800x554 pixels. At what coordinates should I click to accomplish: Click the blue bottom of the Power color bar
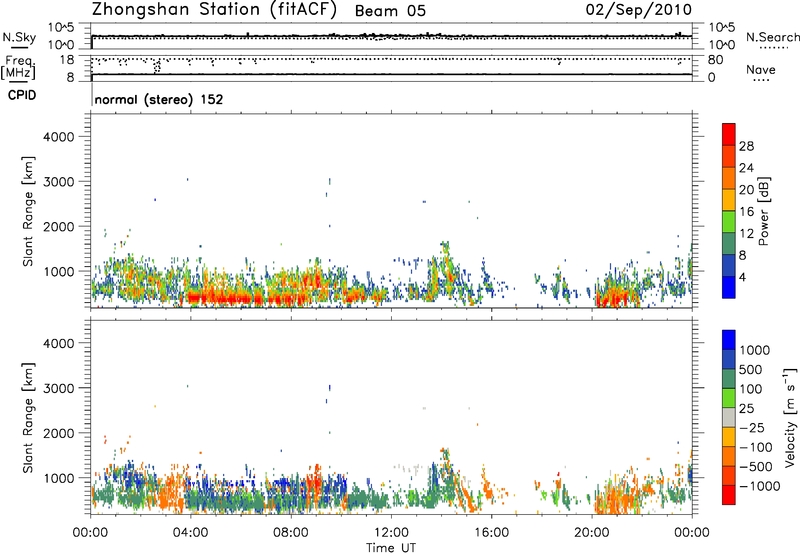coord(729,287)
